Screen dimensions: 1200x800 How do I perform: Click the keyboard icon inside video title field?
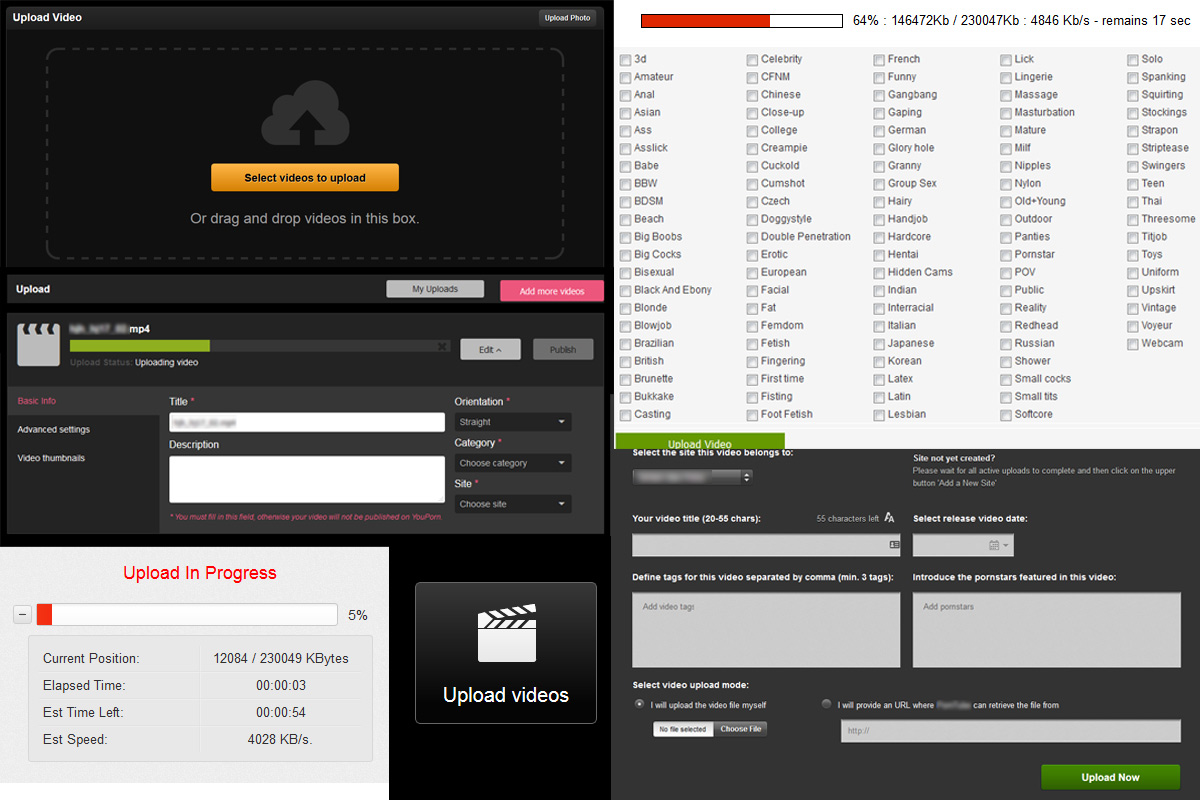pyautogui.click(x=893, y=545)
